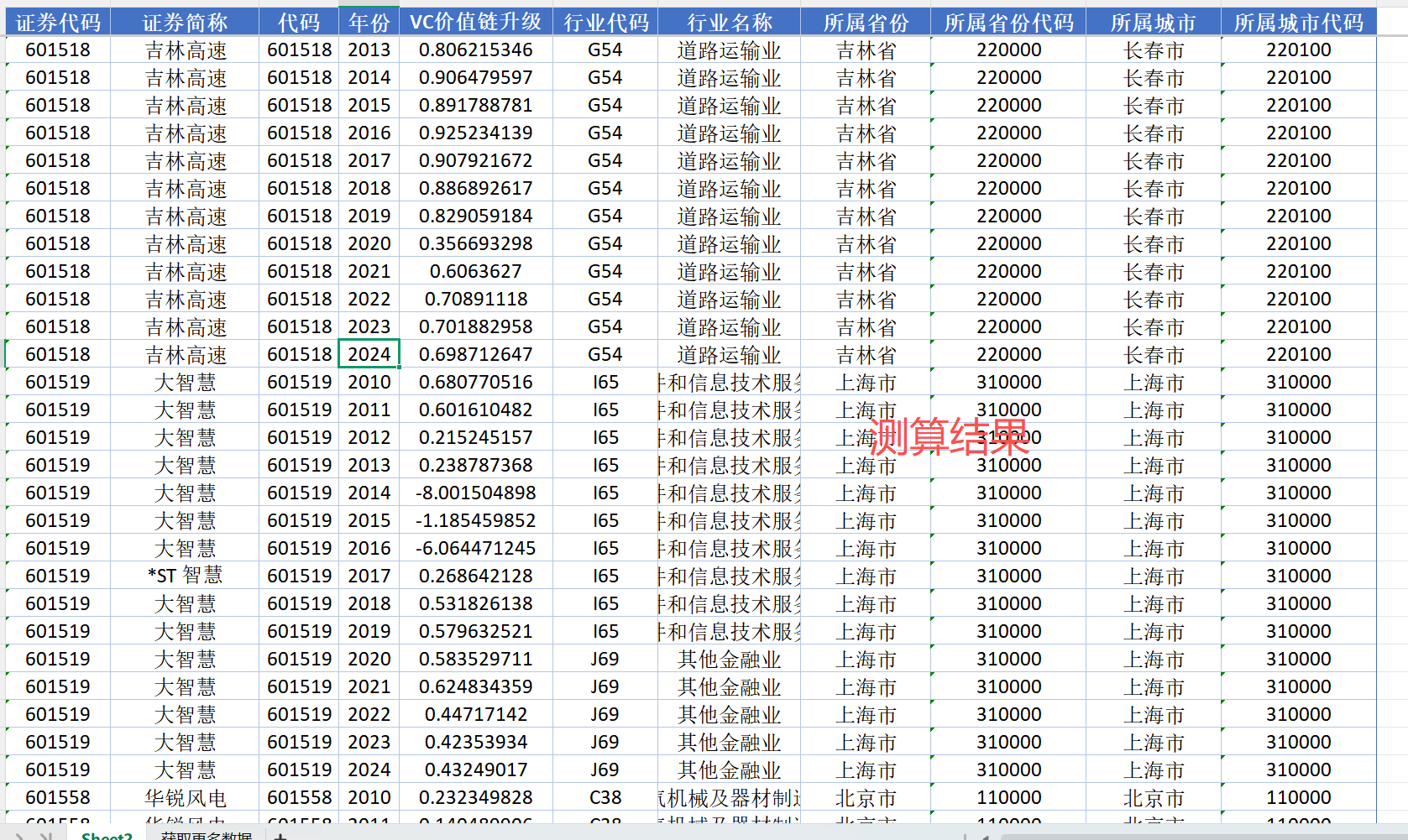Click the cell with value 0.680770516

pyautogui.click(x=476, y=383)
